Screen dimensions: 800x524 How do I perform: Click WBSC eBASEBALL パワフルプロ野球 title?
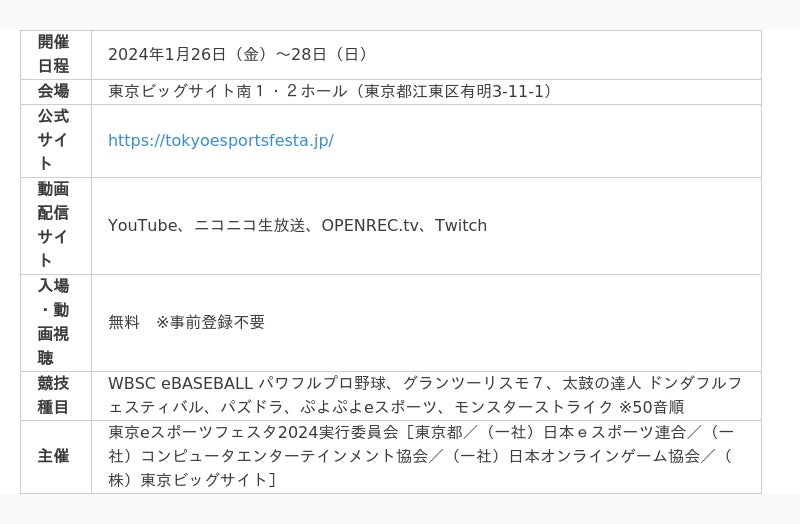[x=244, y=384]
